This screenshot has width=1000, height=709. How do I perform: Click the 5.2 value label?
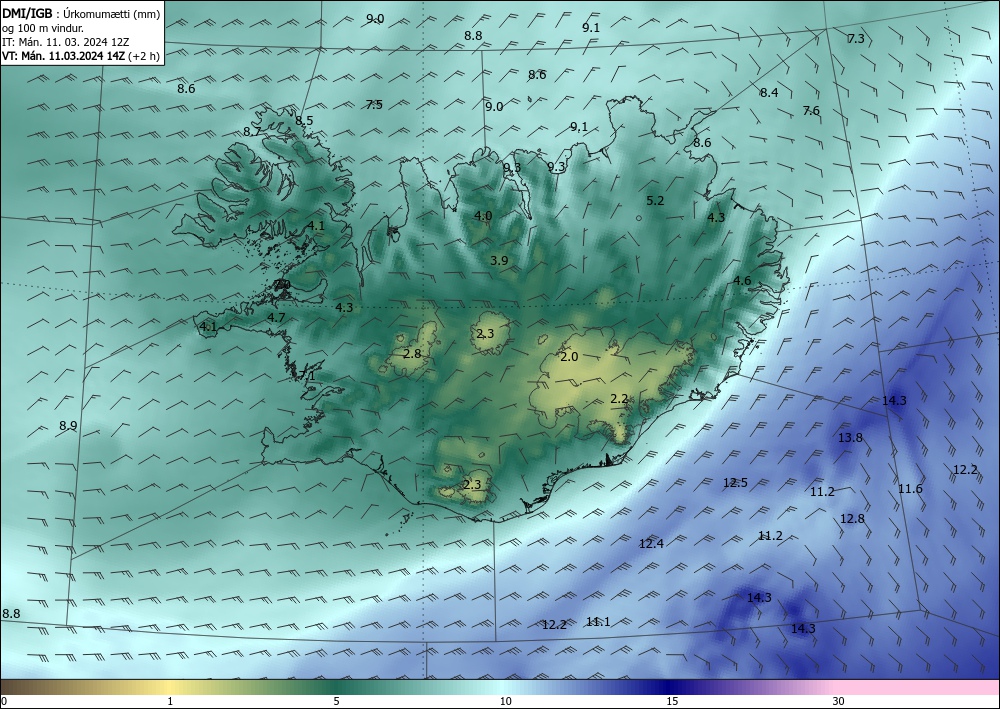coord(655,201)
